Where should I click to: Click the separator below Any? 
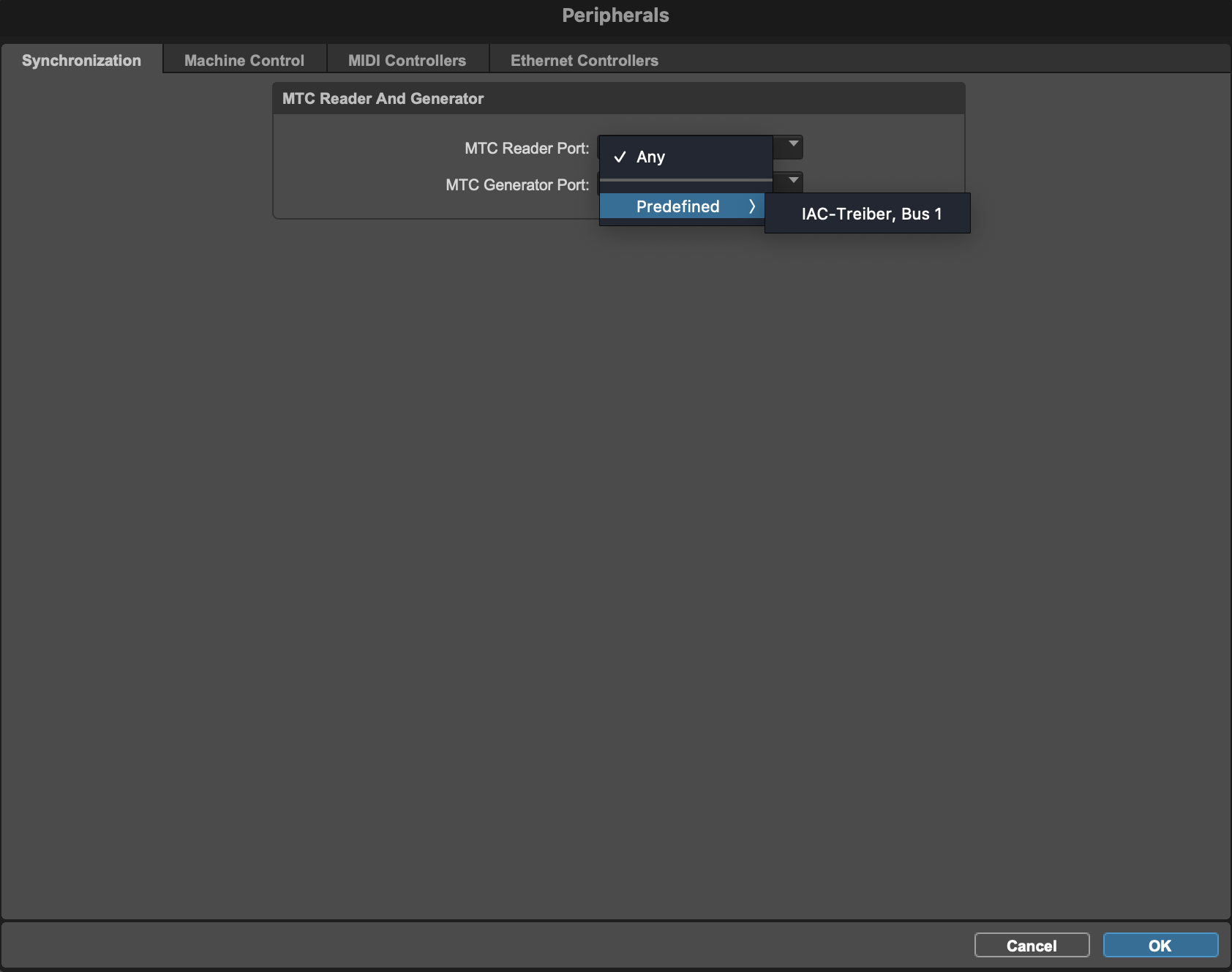coord(686,179)
